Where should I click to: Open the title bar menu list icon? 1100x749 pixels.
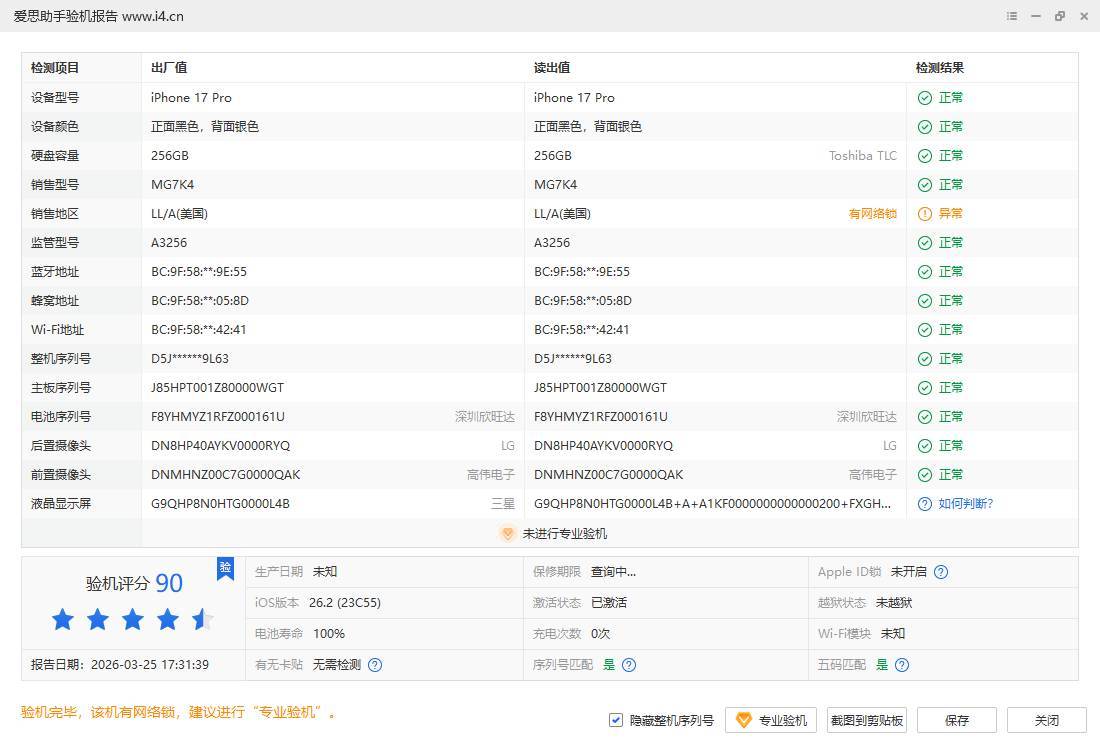tap(1012, 16)
